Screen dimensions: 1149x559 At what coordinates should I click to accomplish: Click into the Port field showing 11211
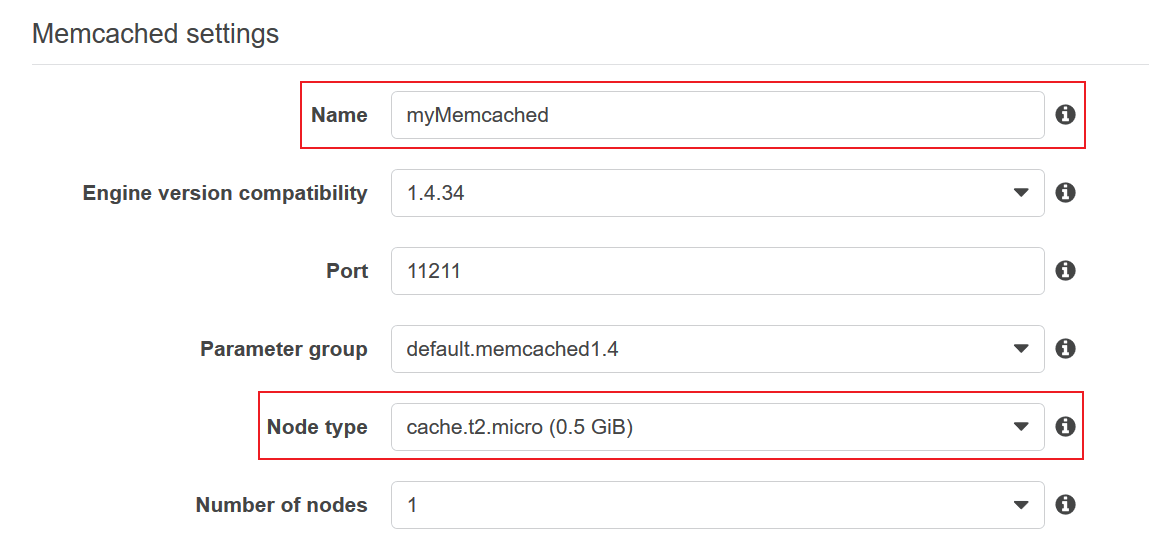coord(716,271)
